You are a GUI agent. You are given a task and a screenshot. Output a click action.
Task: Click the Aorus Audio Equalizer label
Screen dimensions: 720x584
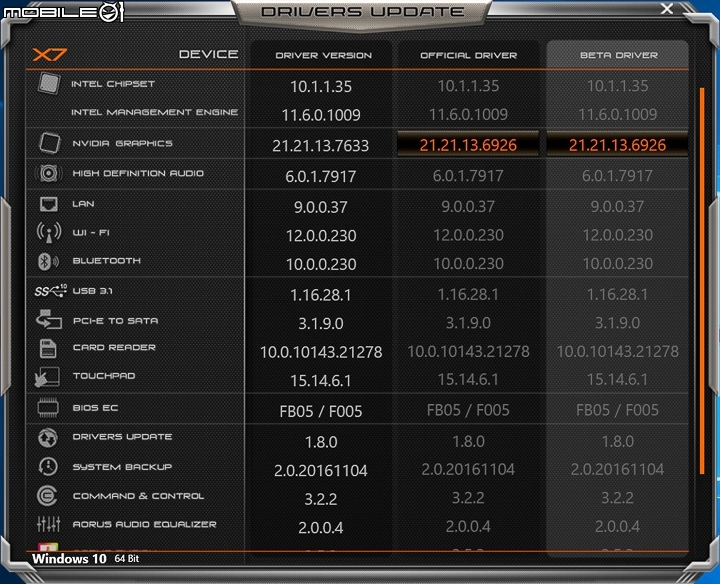pyautogui.click(x=144, y=524)
